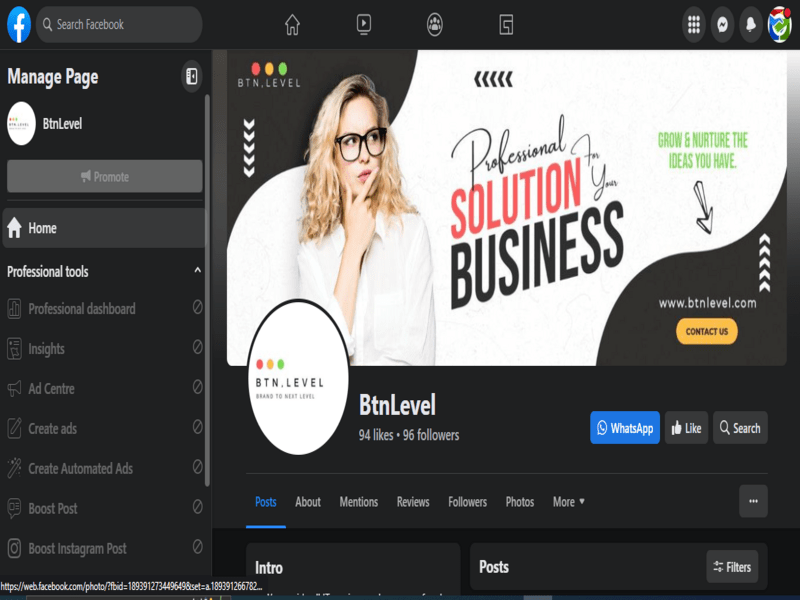
Task: Click the Facebook logo icon
Action: (19, 24)
